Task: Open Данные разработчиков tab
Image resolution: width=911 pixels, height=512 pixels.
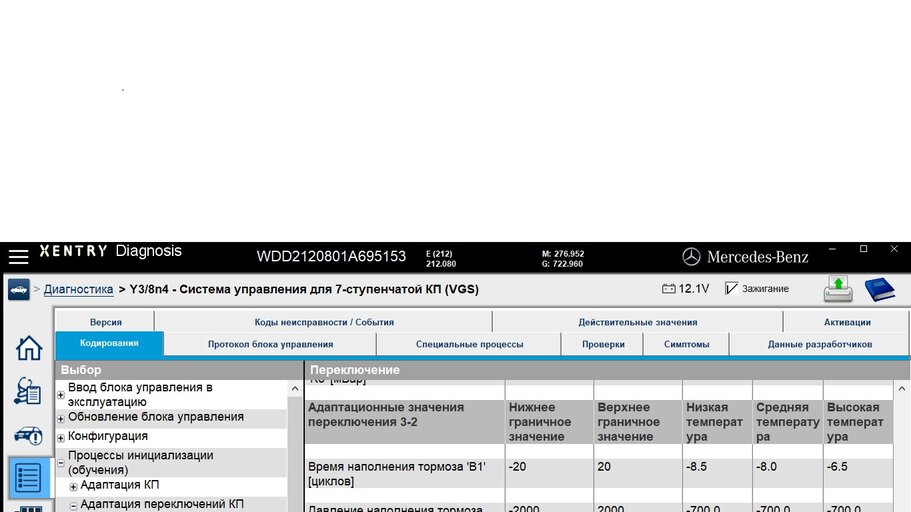Action: click(x=819, y=344)
